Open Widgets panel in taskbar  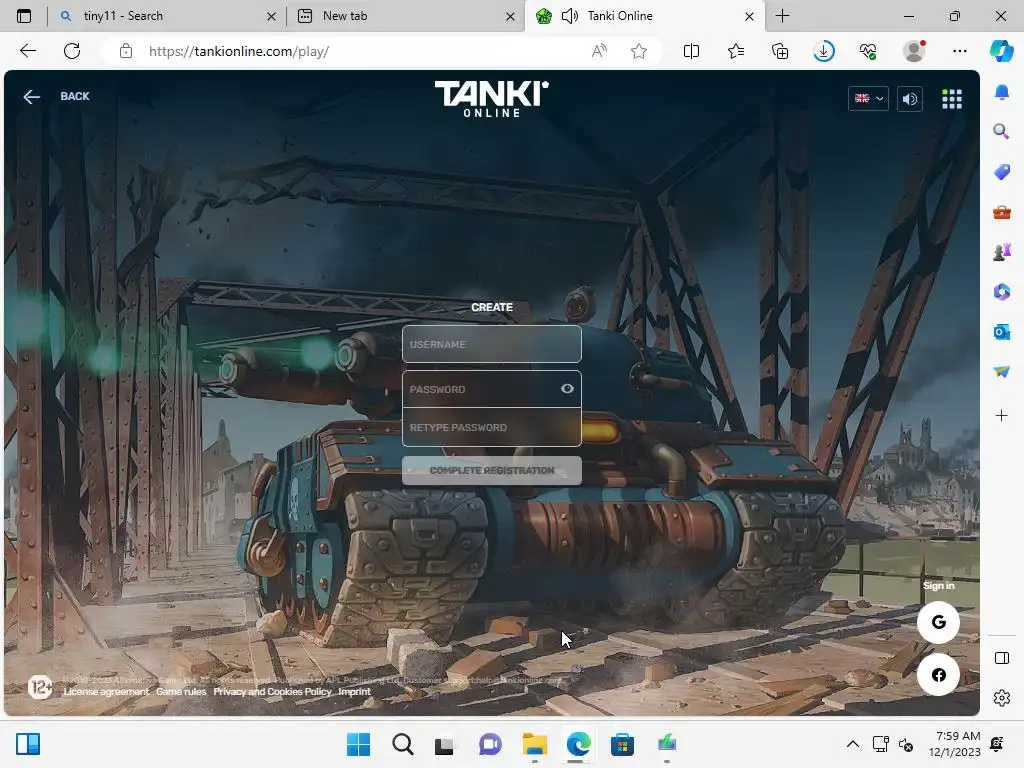pyautogui.click(x=28, y=744)
